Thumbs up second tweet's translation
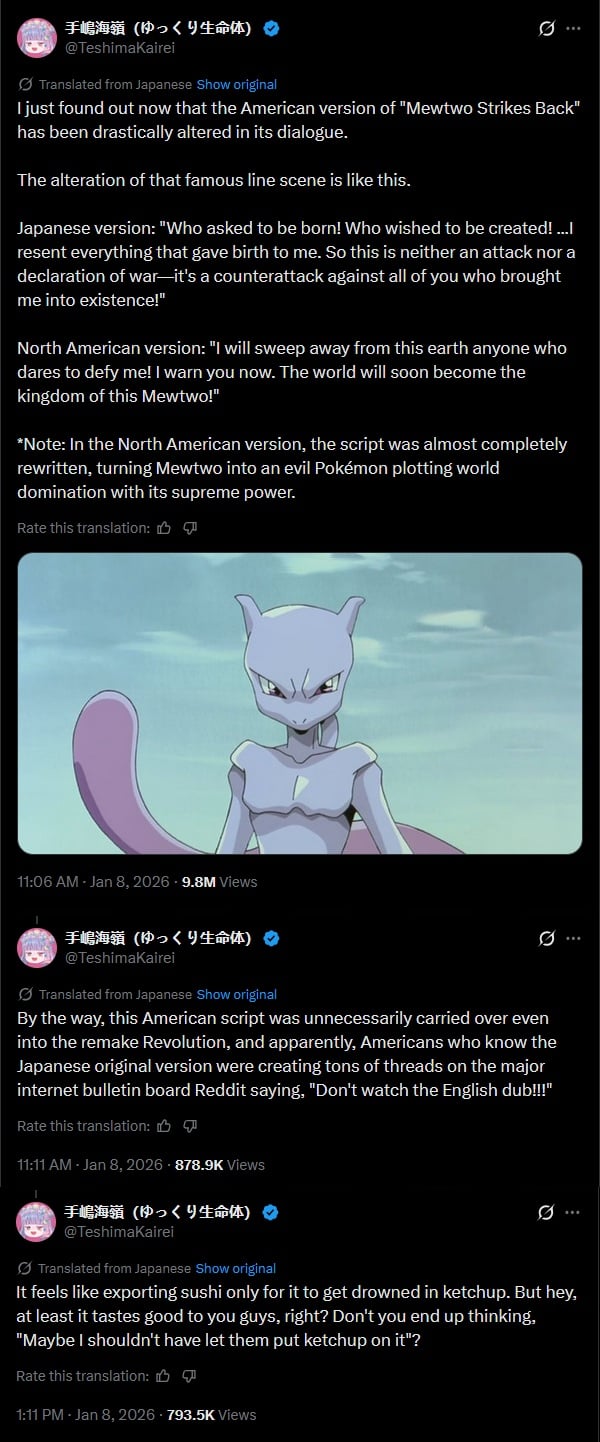This screenshot has height=1442, width=600. click(164, 1126)
